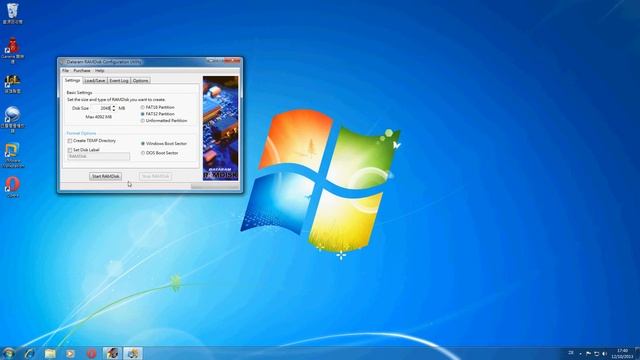The width and height of the screenshot is (640, 360).
Task: Click the red Opera taskbar icon
Action: [91, 353]
